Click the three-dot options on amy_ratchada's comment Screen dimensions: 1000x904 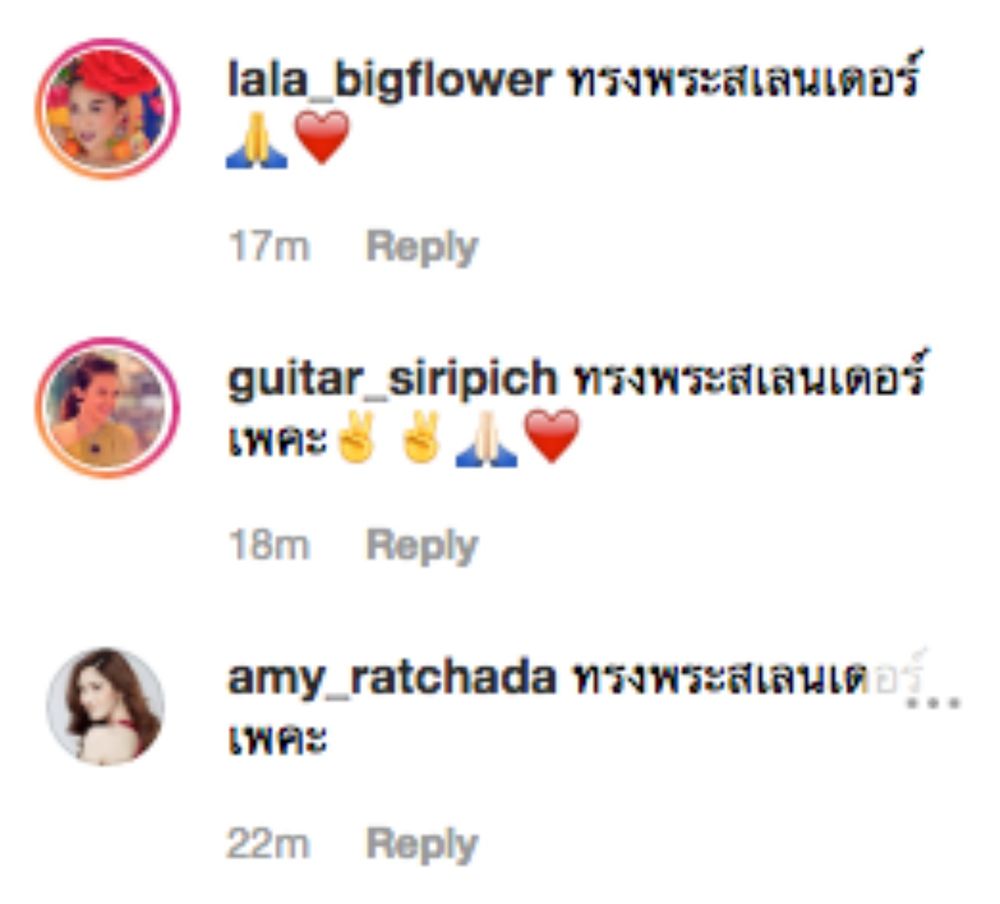tap(934, 703)
